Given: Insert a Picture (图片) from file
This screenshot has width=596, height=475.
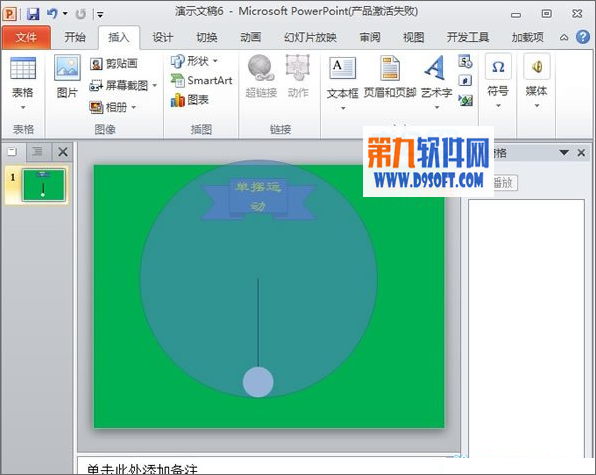Looking at the screenshot, I should [67, 68].
